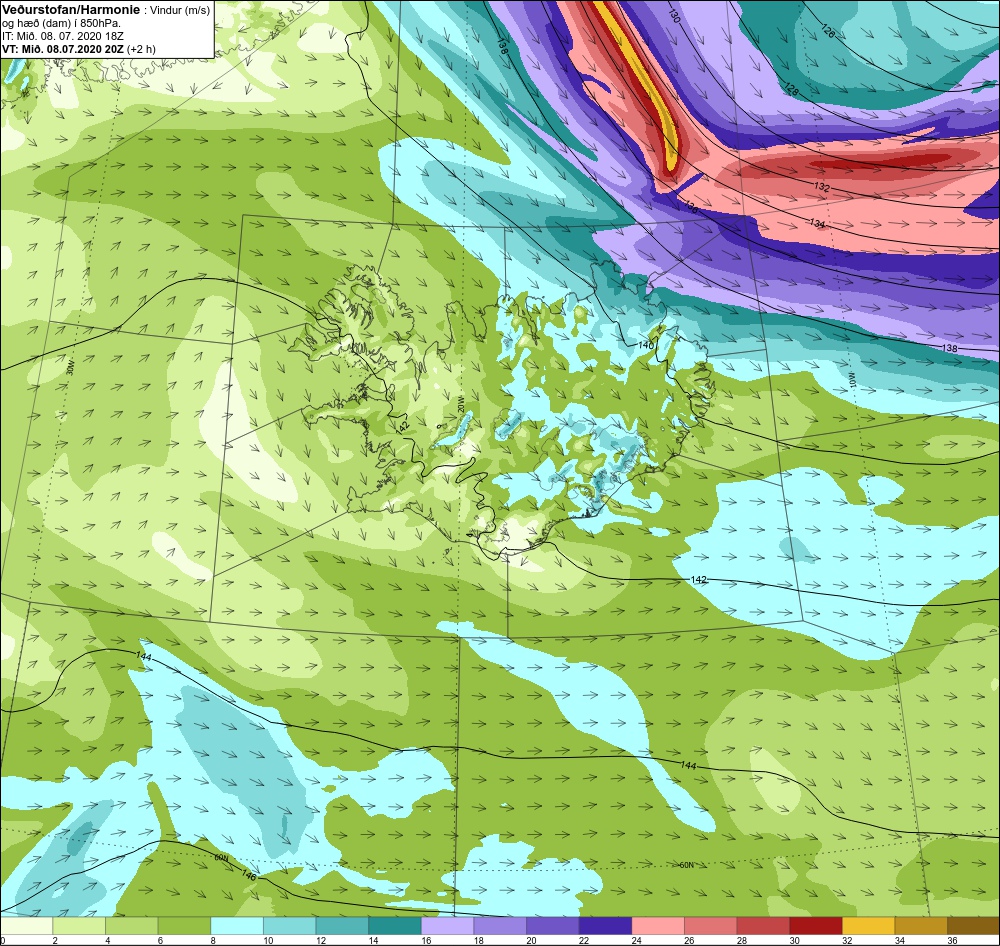Click the 10–12 m/s aqua legend swatch
The width and height of the screenshot is (1000, 946).
click(x=290, y=926)
